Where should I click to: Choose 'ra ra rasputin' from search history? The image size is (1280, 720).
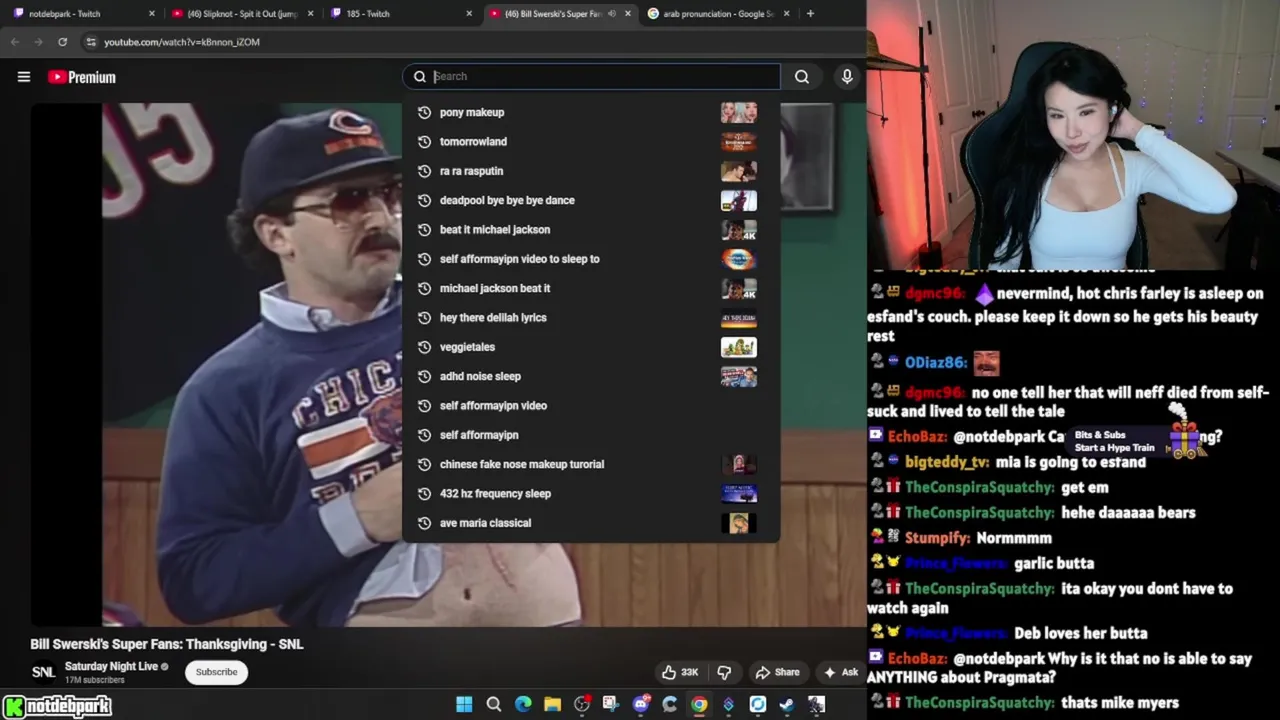[x=590, y=171]
